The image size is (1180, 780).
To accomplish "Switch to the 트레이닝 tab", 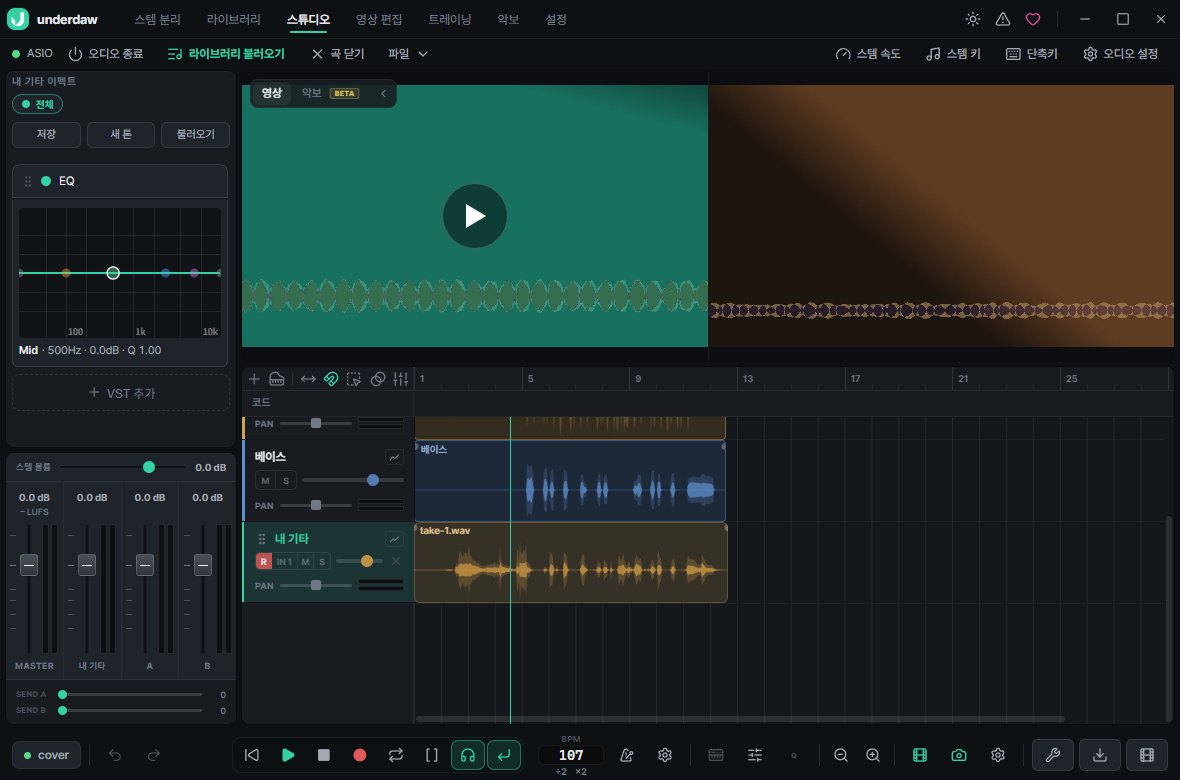I will (450, 20).
